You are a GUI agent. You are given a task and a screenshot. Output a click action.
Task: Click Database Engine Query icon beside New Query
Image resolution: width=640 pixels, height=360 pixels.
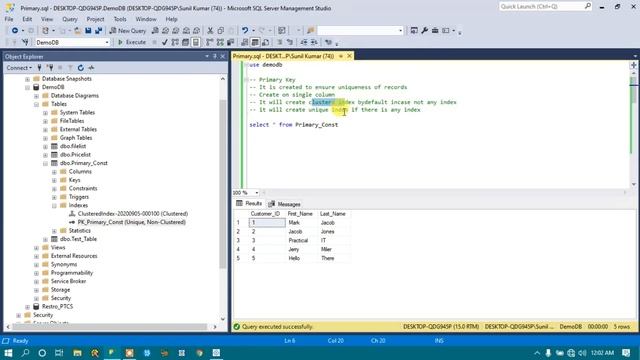coord(155,31)
